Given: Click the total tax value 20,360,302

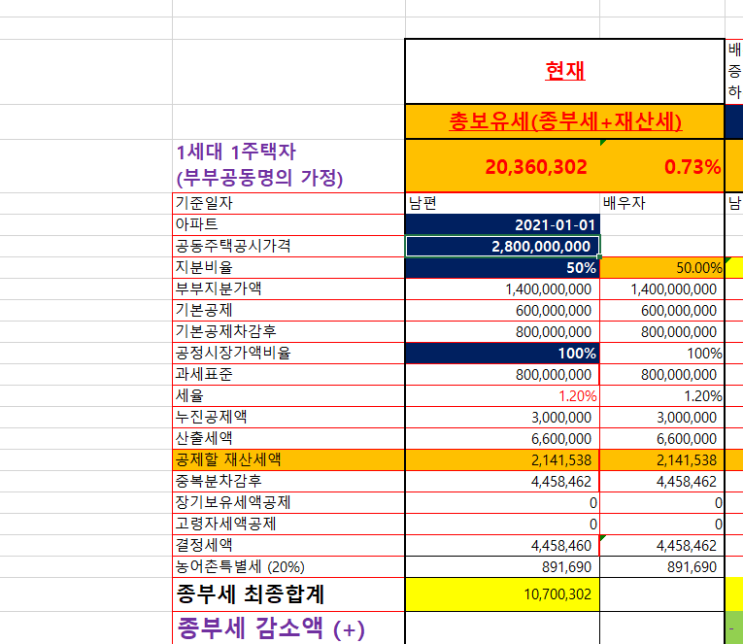Looking at the screenshot, I should pyautogui.click(x=503, y=166).
